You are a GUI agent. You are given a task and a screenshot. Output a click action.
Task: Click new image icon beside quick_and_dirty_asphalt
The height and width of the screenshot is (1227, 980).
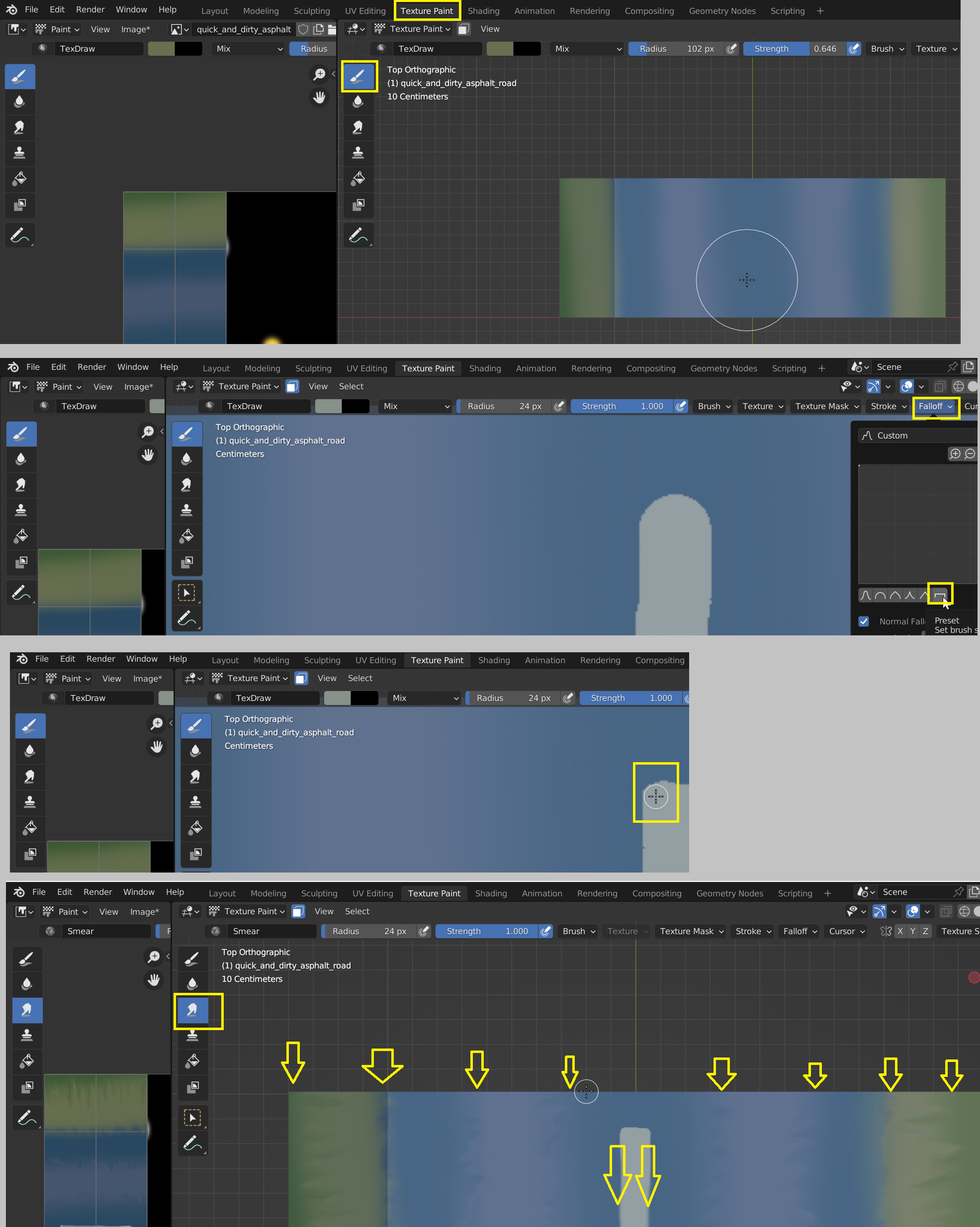pyautogui.click(x=318, y=29)
